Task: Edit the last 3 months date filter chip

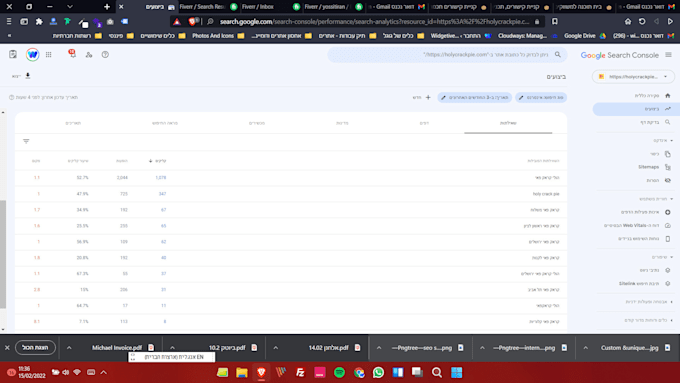Action: click(474, 98)
